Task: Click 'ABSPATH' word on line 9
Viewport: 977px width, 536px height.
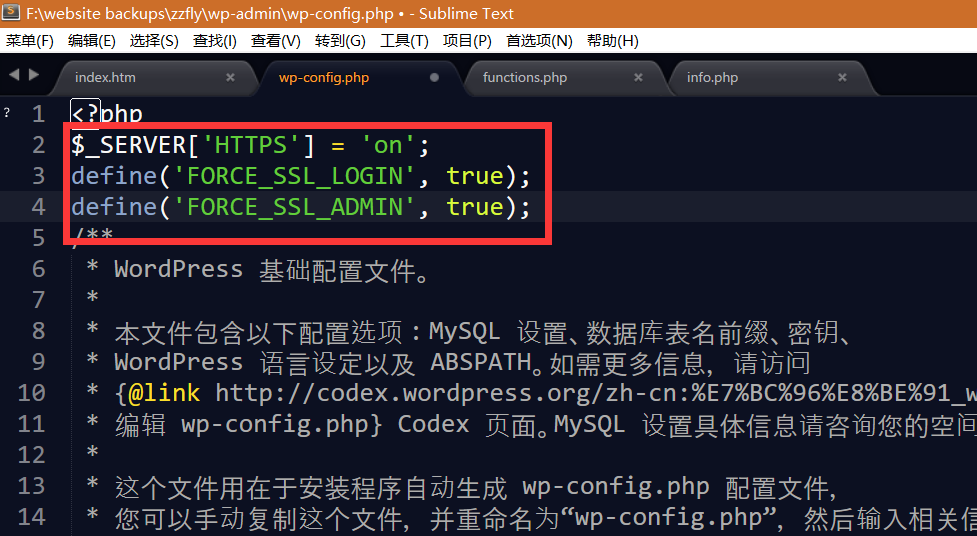Action: (480, 362)
